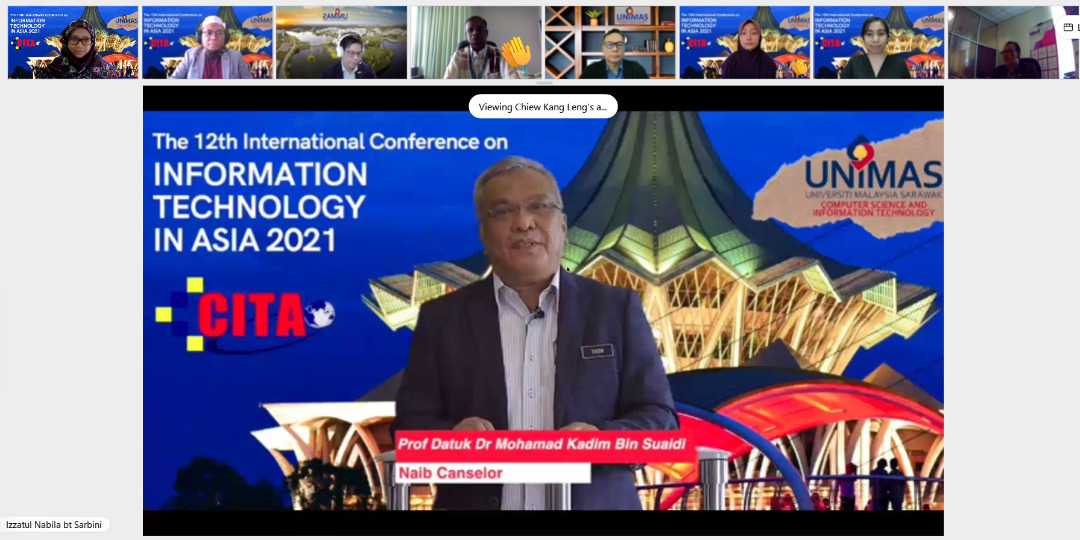Click the "INFORMATION TECHNOLOGY IN ASIA 2021" heading

pos(259,207)
